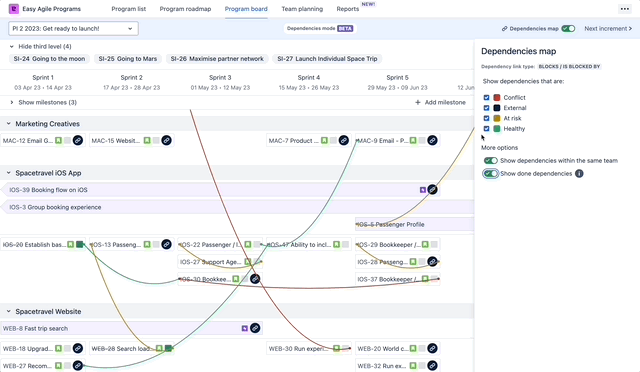Switch to the Team planning tab
Viewport: 640px width, 372px height.
302,9
